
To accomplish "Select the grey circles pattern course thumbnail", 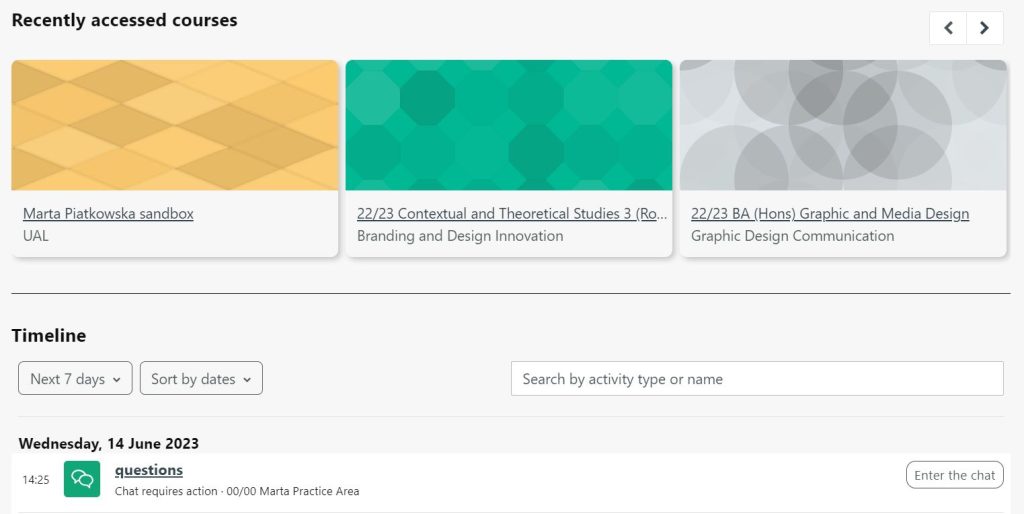I will 843,125.
